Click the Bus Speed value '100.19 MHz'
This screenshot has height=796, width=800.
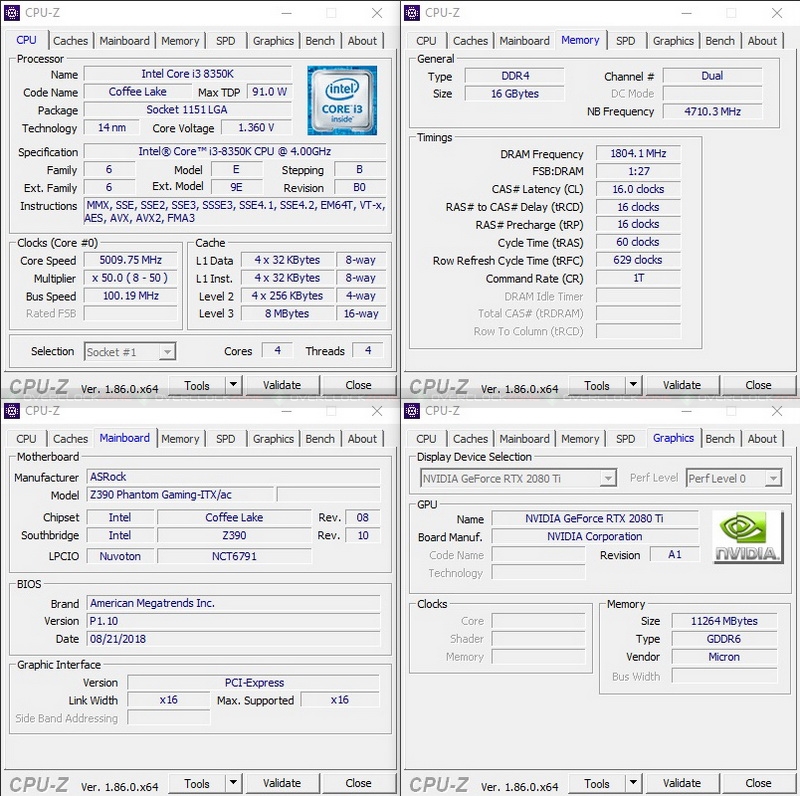point(131,296)
